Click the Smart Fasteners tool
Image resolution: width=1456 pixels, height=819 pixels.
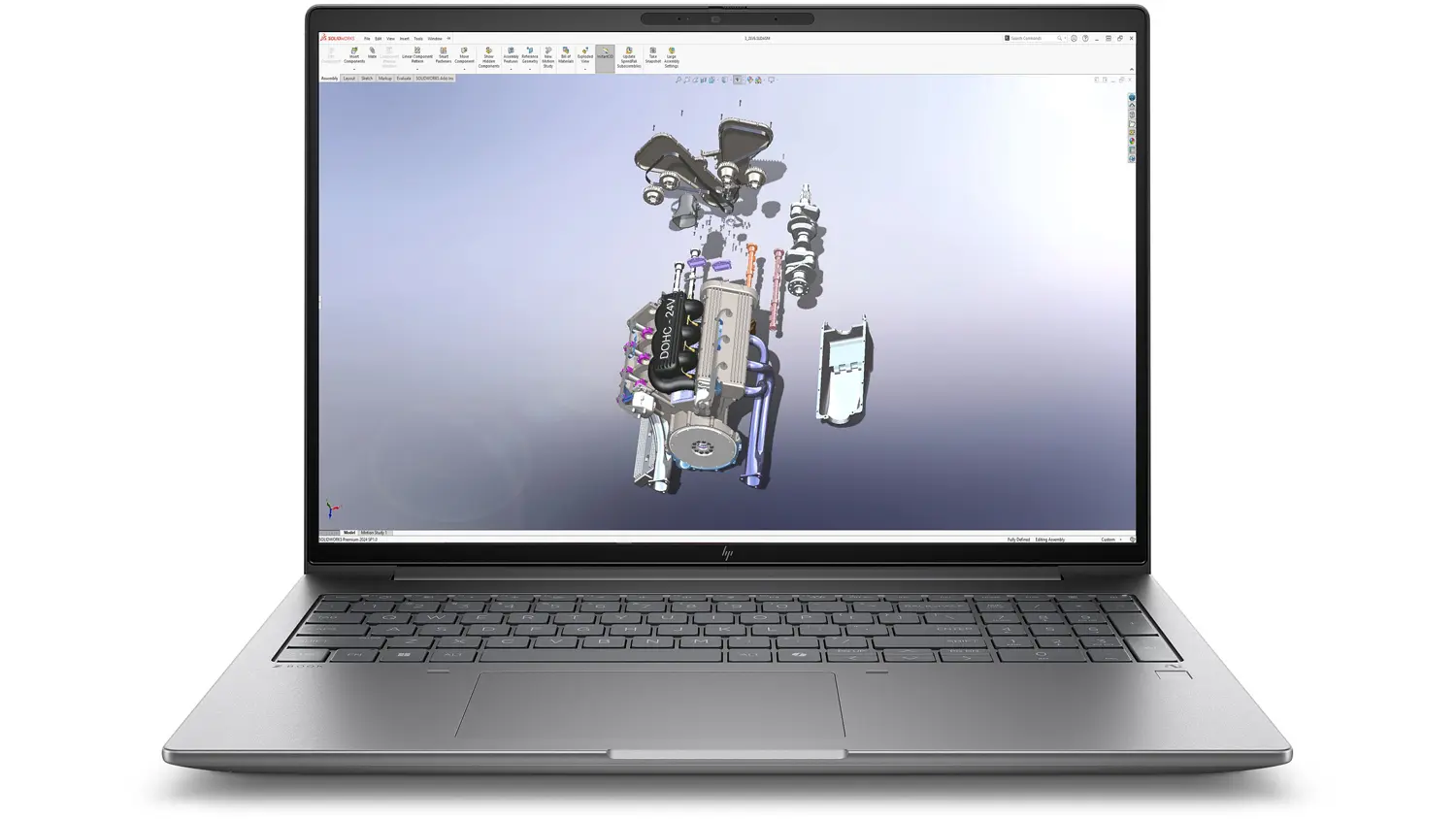pos(444,55)
